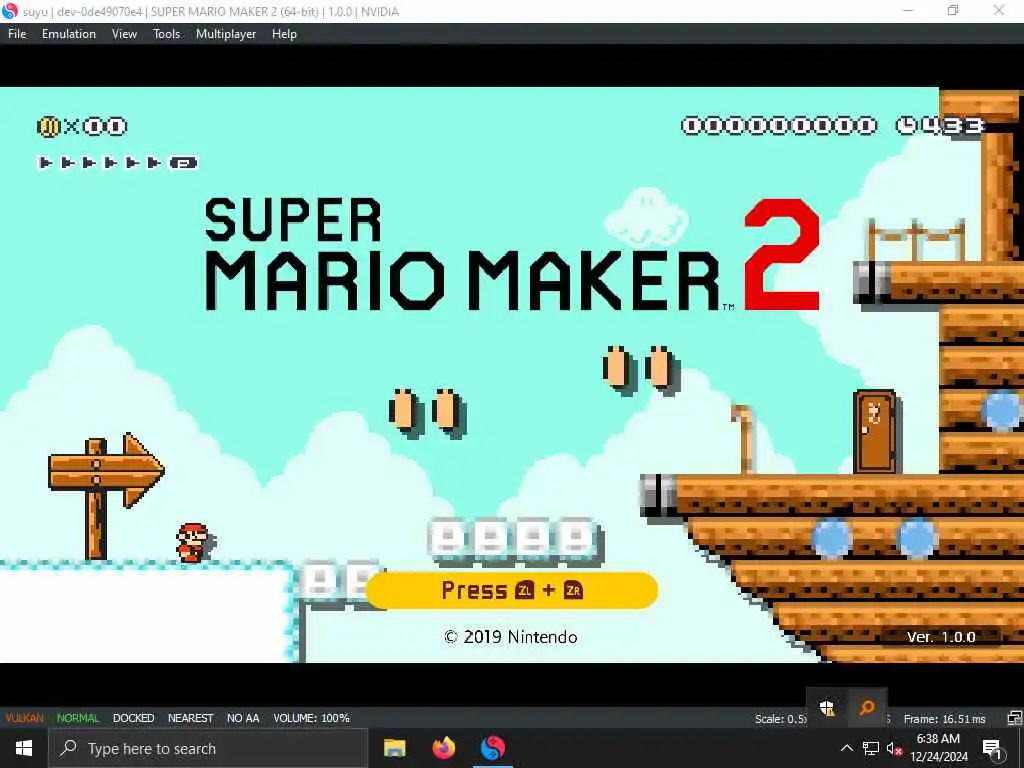Click the ZR button icon in prompt

point(573,590)
